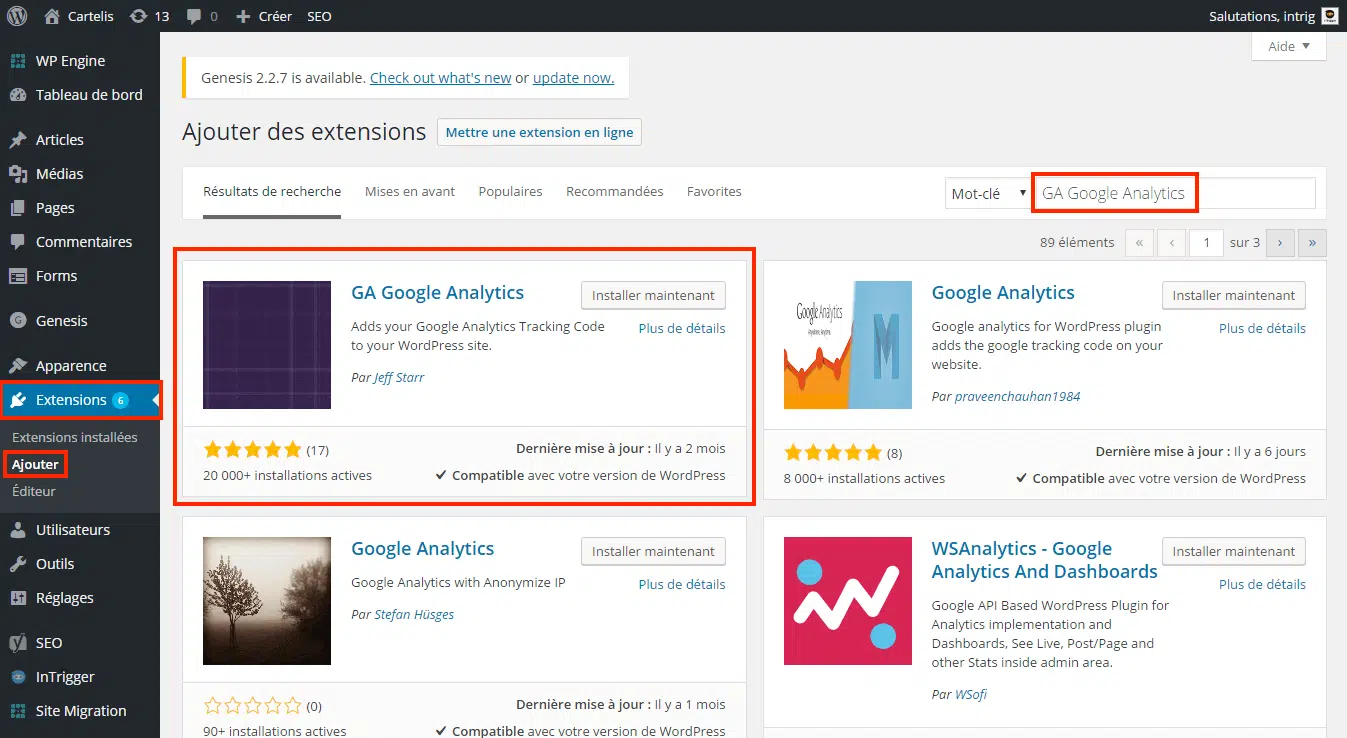Image resolution: width=1347 pixels, height=738 pixels.
Task: Open the Outils wrench icon in sidebar
Action: (x=18, y=564)
